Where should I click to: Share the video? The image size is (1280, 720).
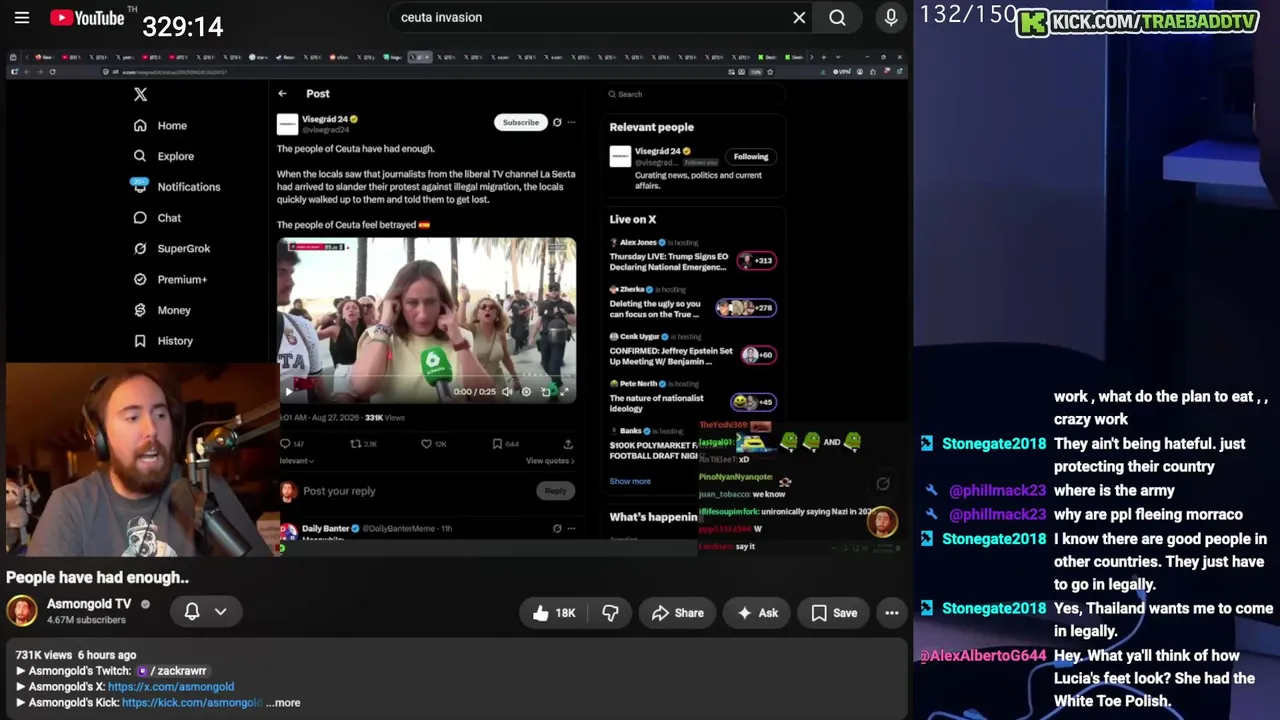point(677,613)
